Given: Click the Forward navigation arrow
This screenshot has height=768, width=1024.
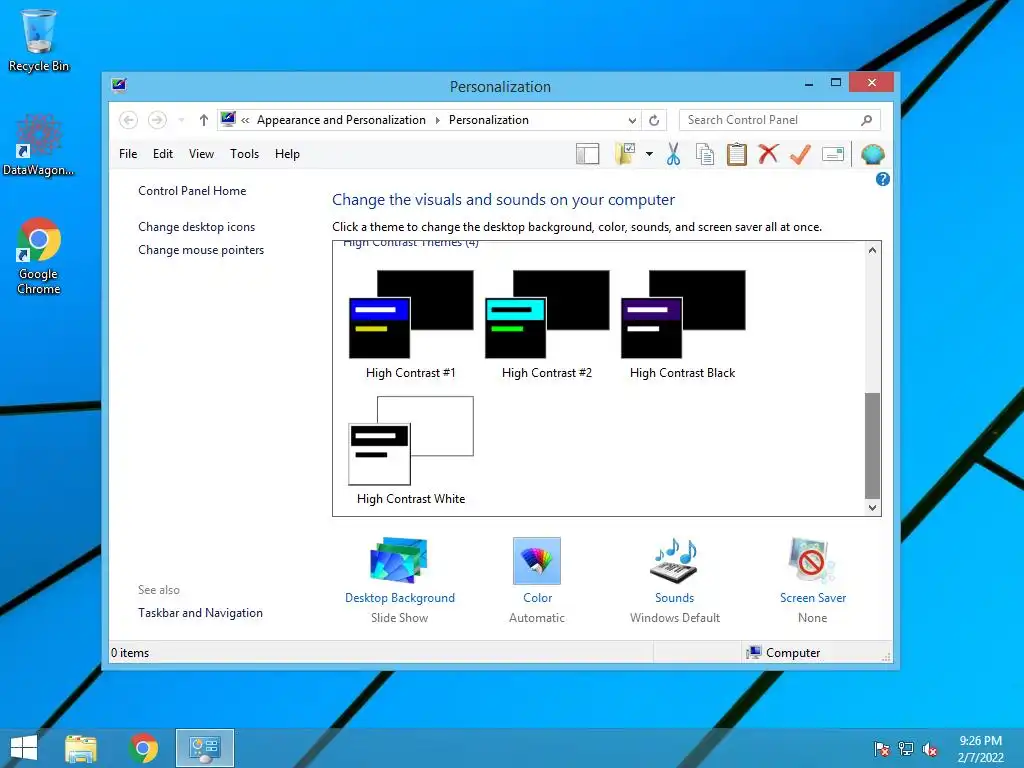Looking at the screenshot, I should 157,120.
